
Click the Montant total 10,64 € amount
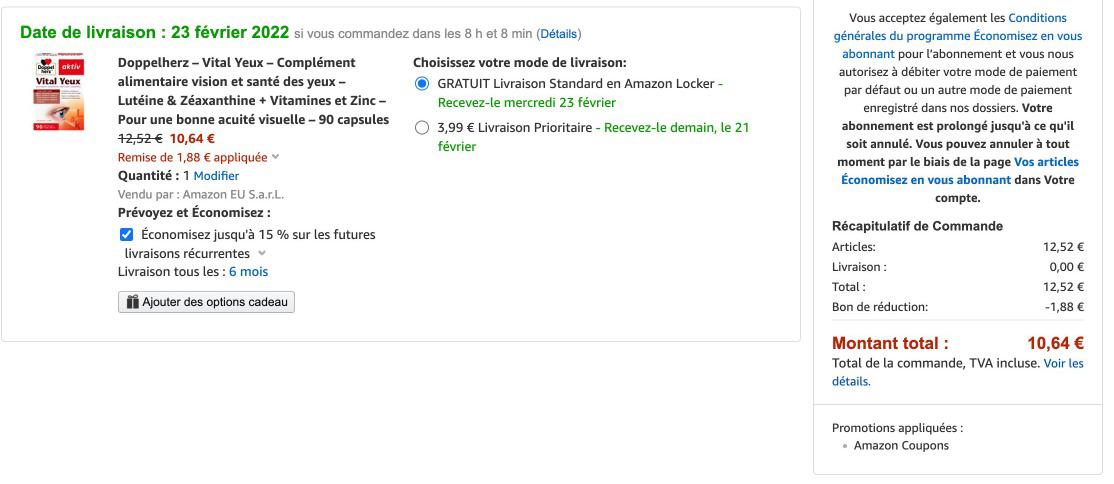point(1055,343)
